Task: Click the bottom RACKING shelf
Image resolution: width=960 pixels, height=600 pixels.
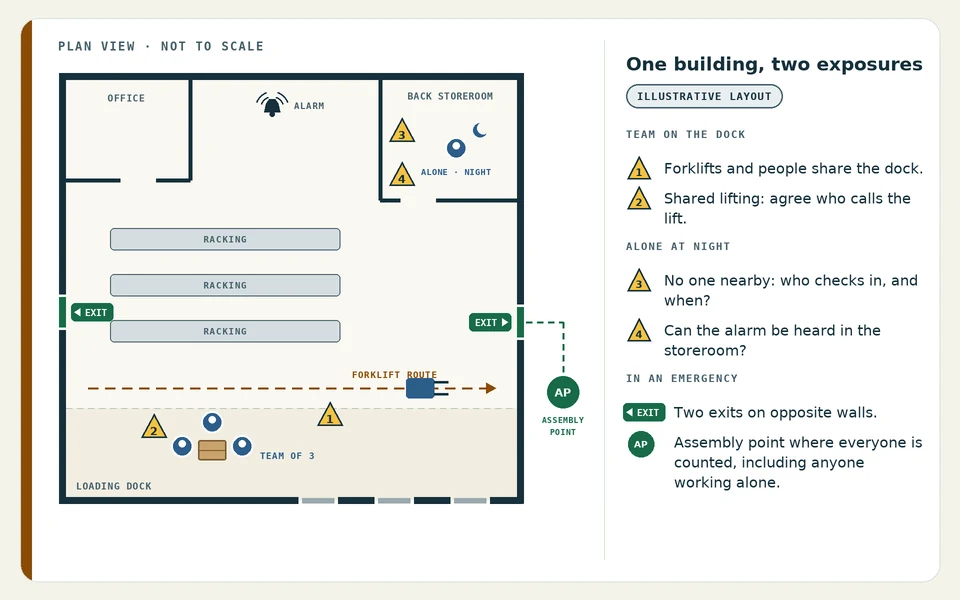Action: coord(225,331)
